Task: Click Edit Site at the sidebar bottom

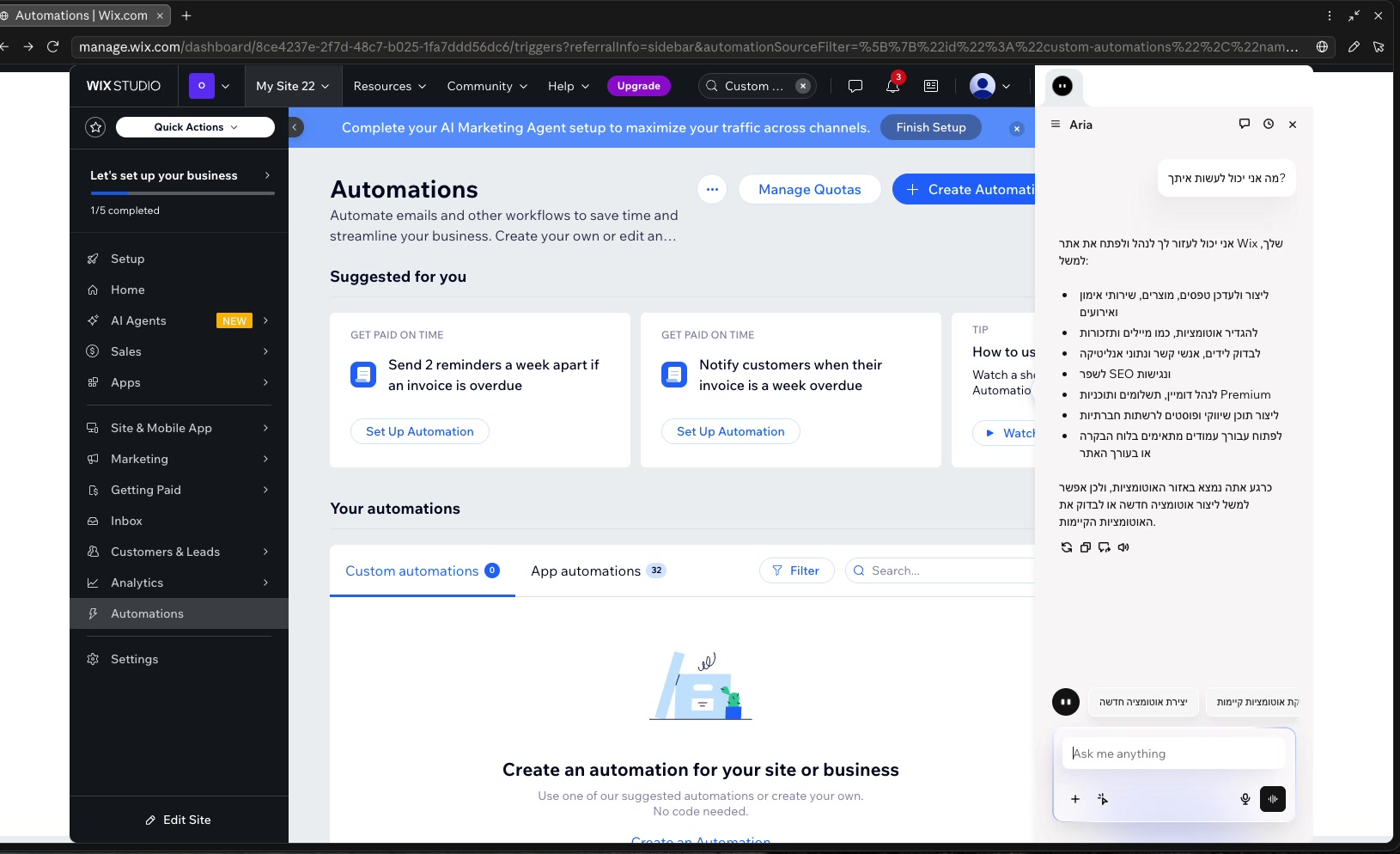Action: click(x=179, y=820)
